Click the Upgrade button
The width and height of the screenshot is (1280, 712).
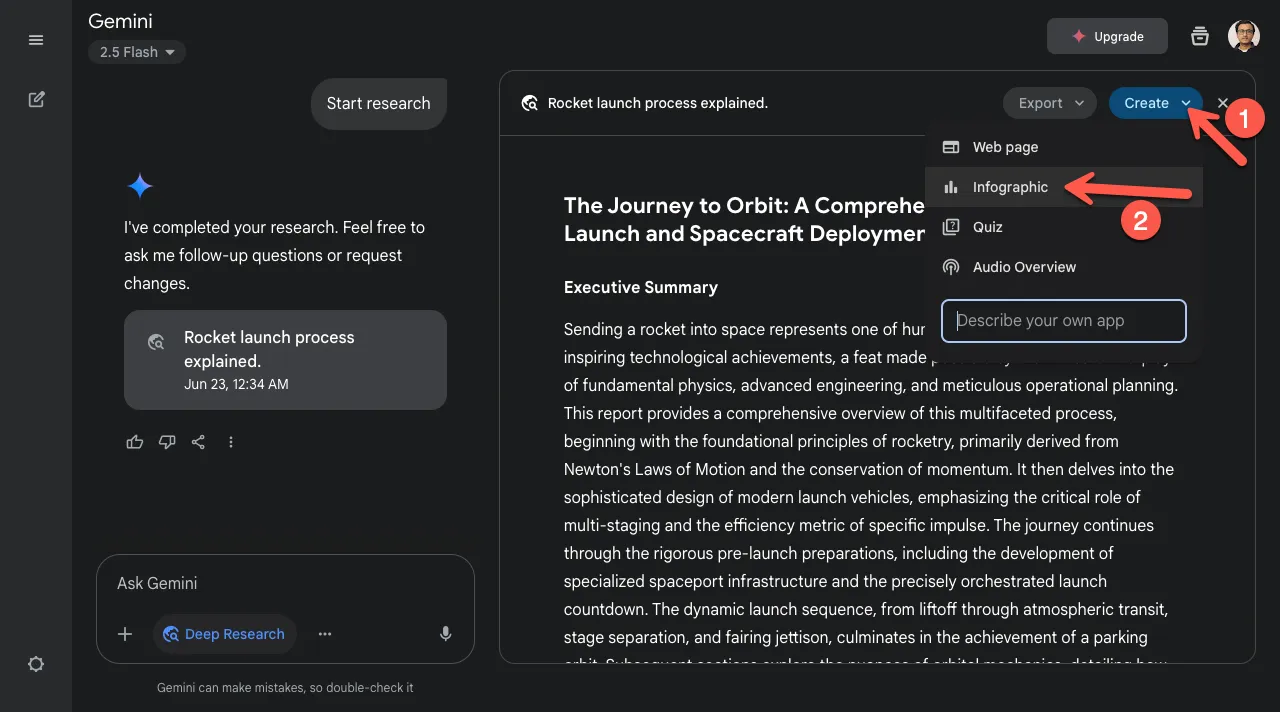coord(1107,36)
